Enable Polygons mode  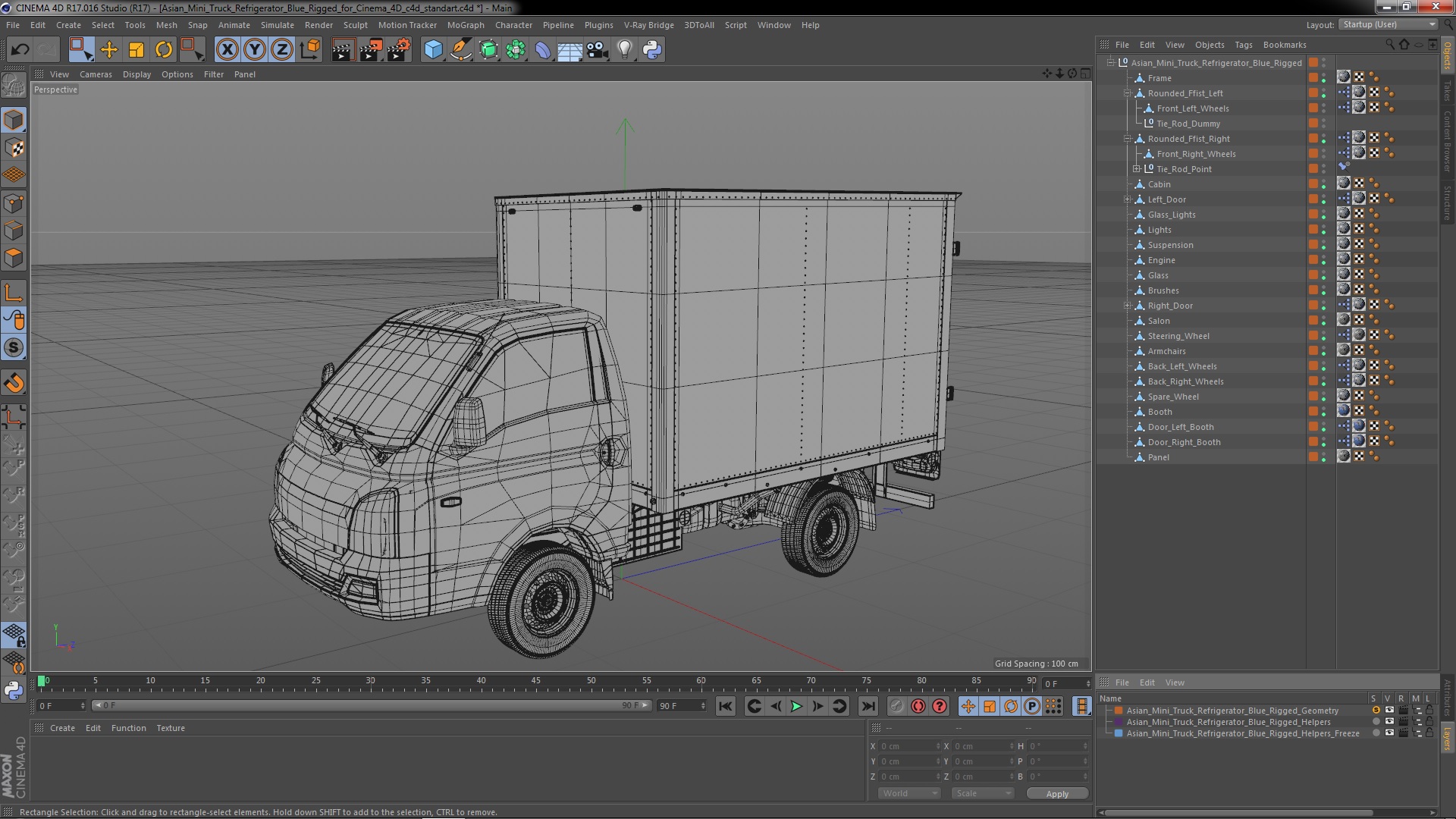coord(14,258)
